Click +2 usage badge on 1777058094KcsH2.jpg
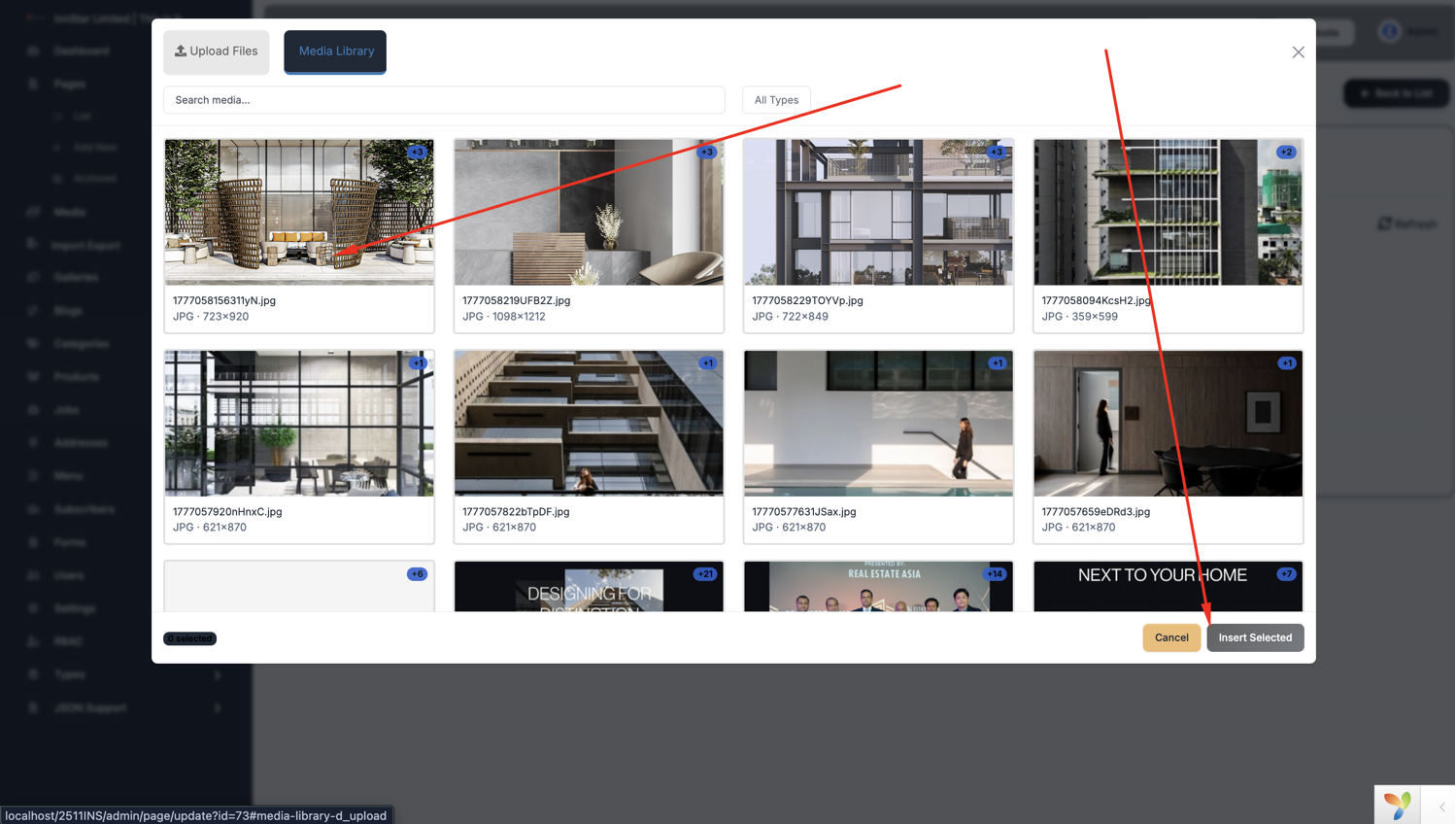The image size is (1456, 824). [x=1286, y=152]
